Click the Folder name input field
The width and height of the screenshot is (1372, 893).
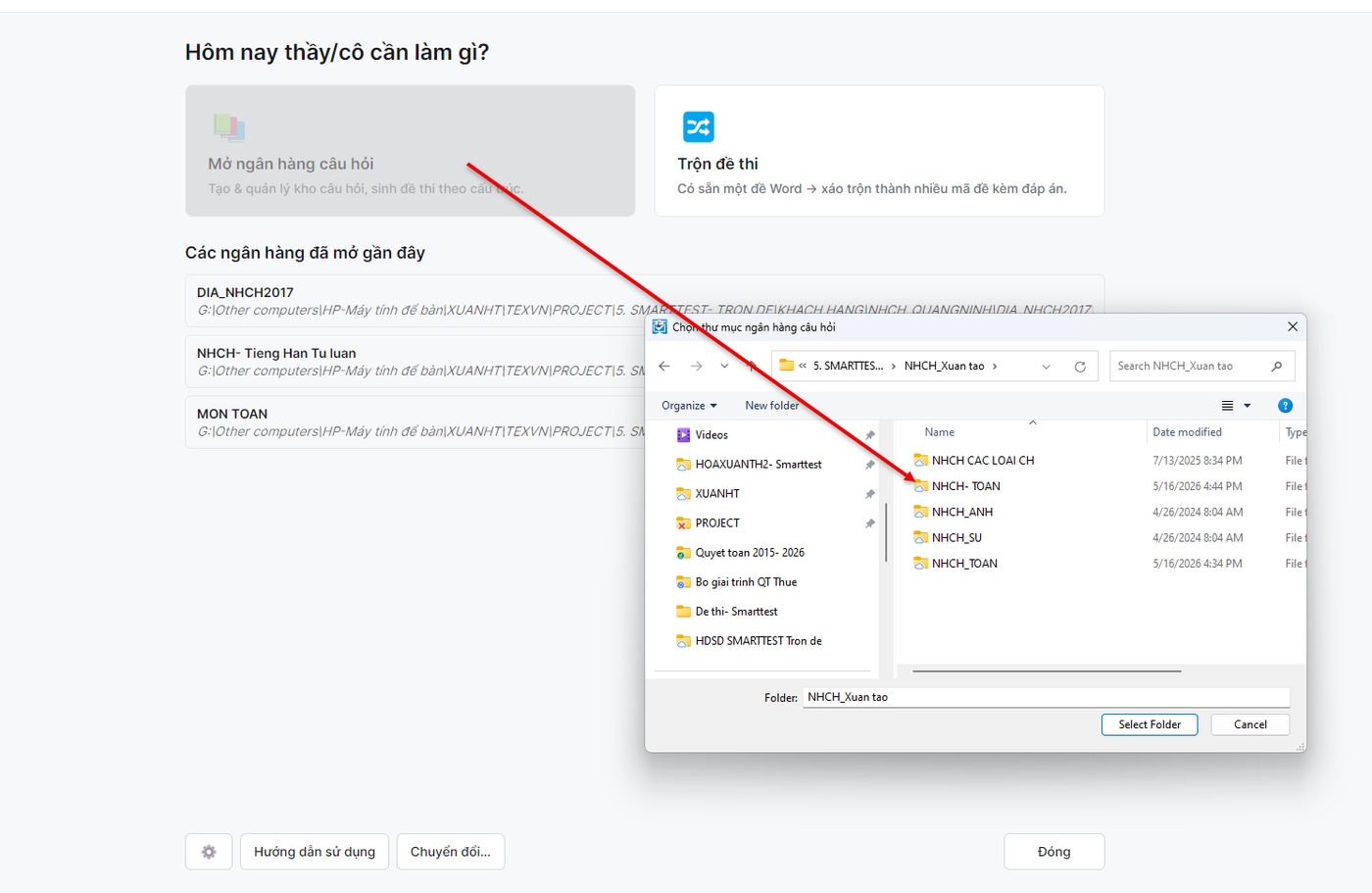[1046, 697]
